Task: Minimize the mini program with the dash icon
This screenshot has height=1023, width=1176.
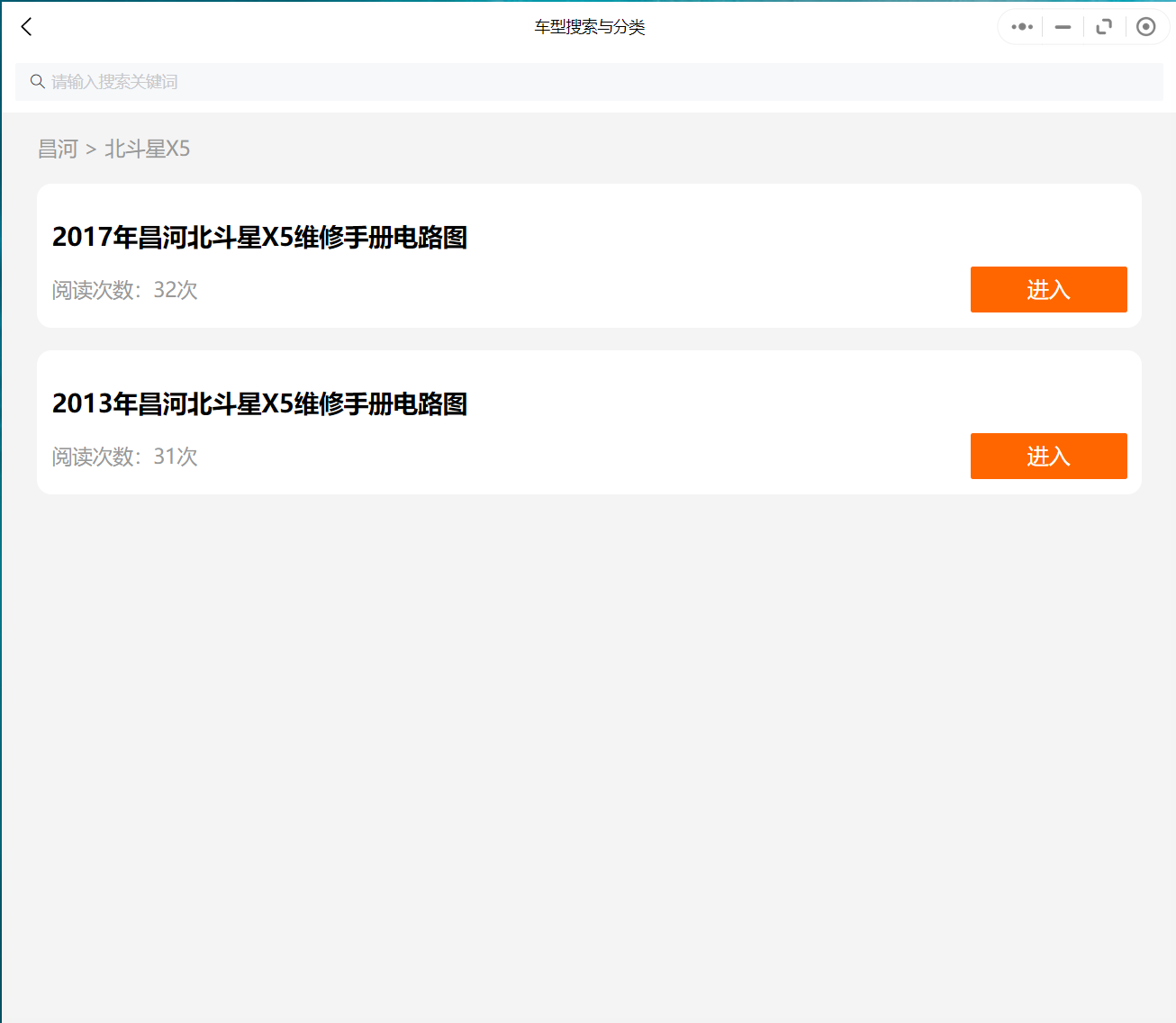Action: click(1063, 27)
